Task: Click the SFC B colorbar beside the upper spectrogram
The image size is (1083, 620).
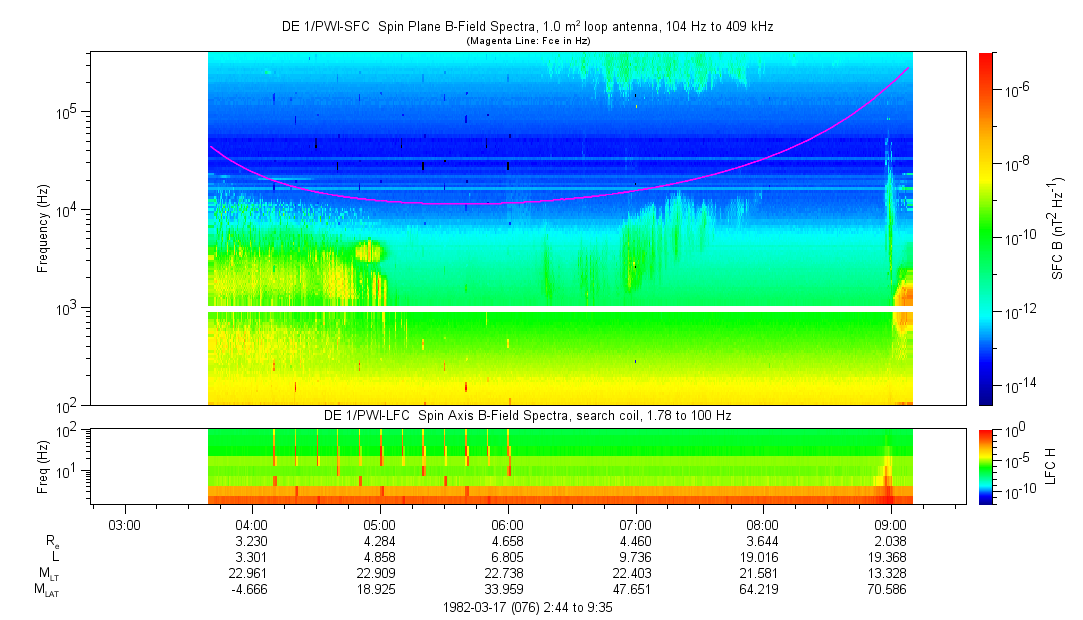Action: (985, 228)
